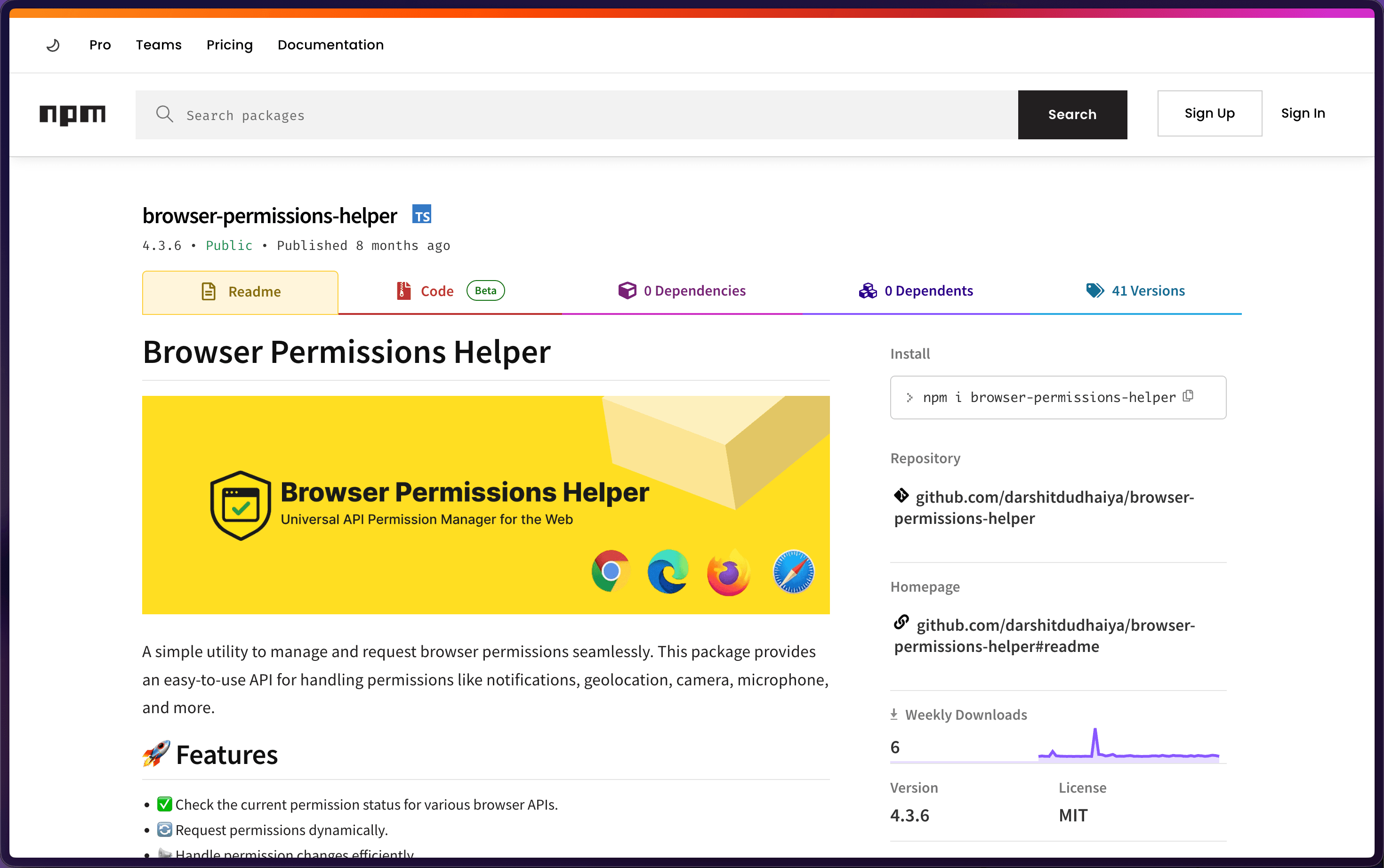This screenshot has width=1384, height=868.
Task: Toggle dark mode moon icon
Action: [x=53, y=45]
